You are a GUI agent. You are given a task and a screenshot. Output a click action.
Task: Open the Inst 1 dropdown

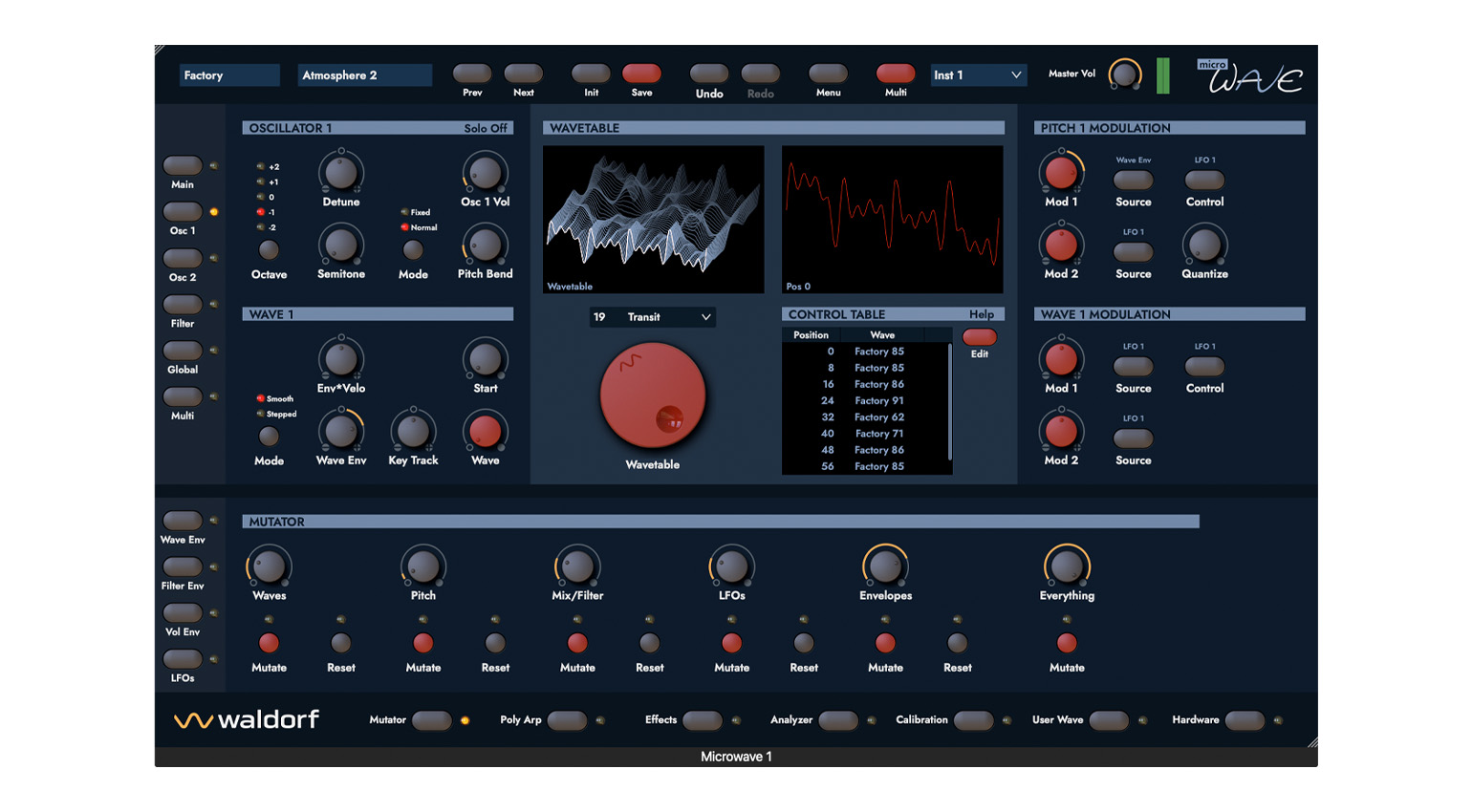pyautogui.click(x=978, y=75)
